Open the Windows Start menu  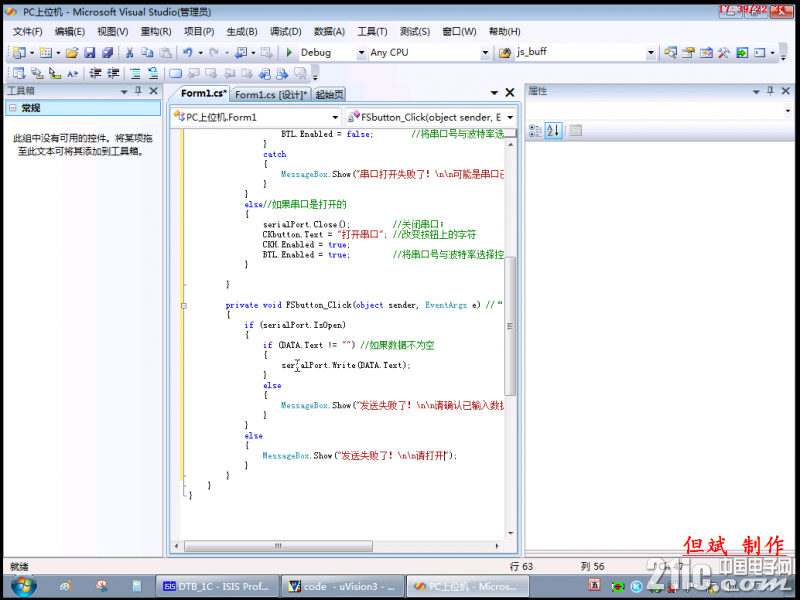[x=24, y=586]
